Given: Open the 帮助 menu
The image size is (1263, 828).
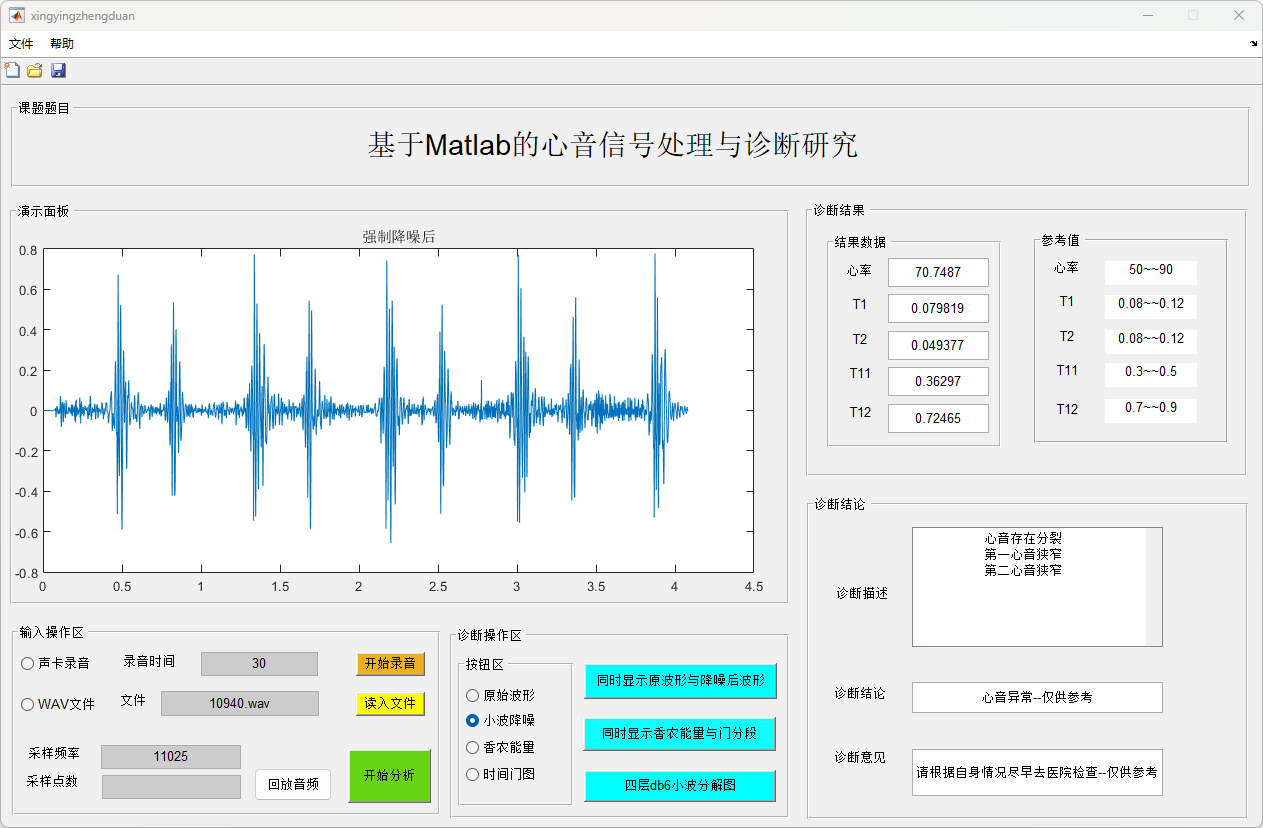Looking at the screenshot, I should pos(62,44).
